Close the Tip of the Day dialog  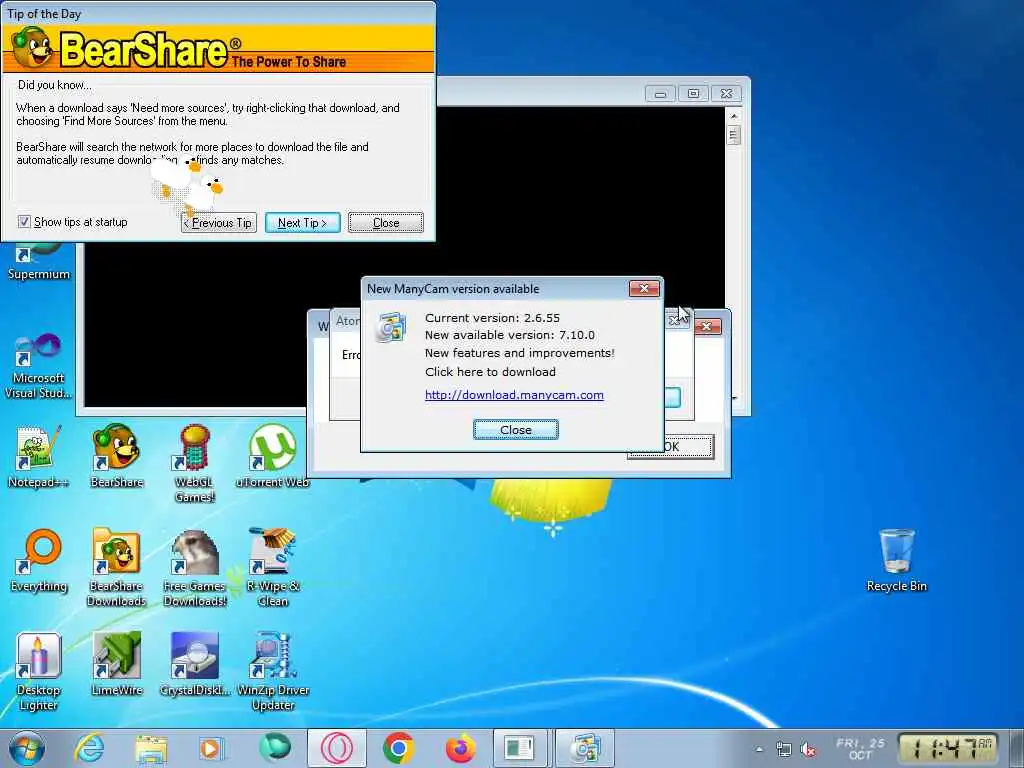tap(385, 223)
